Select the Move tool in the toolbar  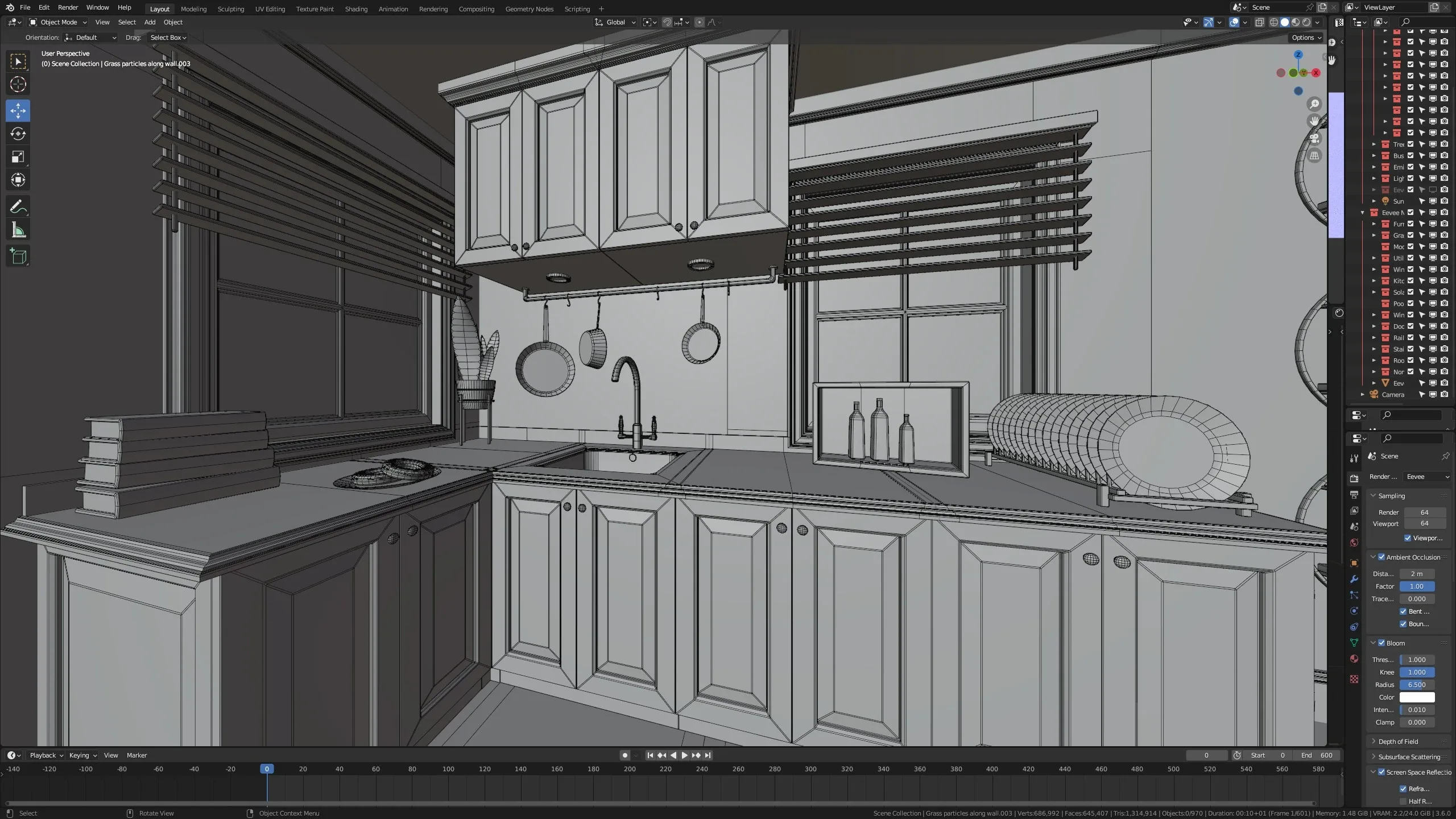pyautogui.click(x=18, y=111)
